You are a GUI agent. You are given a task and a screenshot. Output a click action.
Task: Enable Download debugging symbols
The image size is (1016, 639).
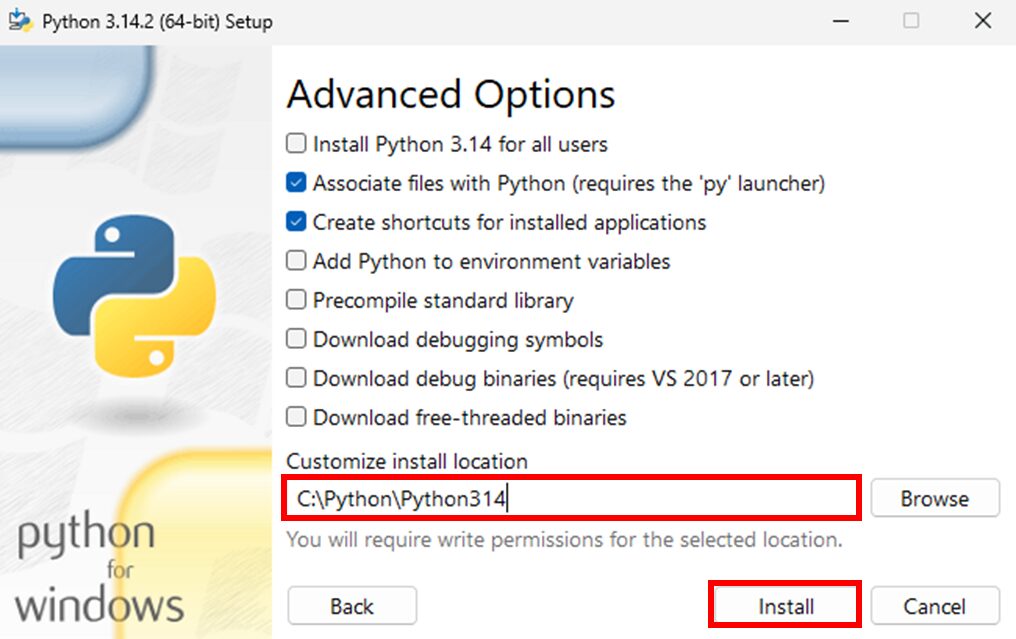(x=296, y=339)
